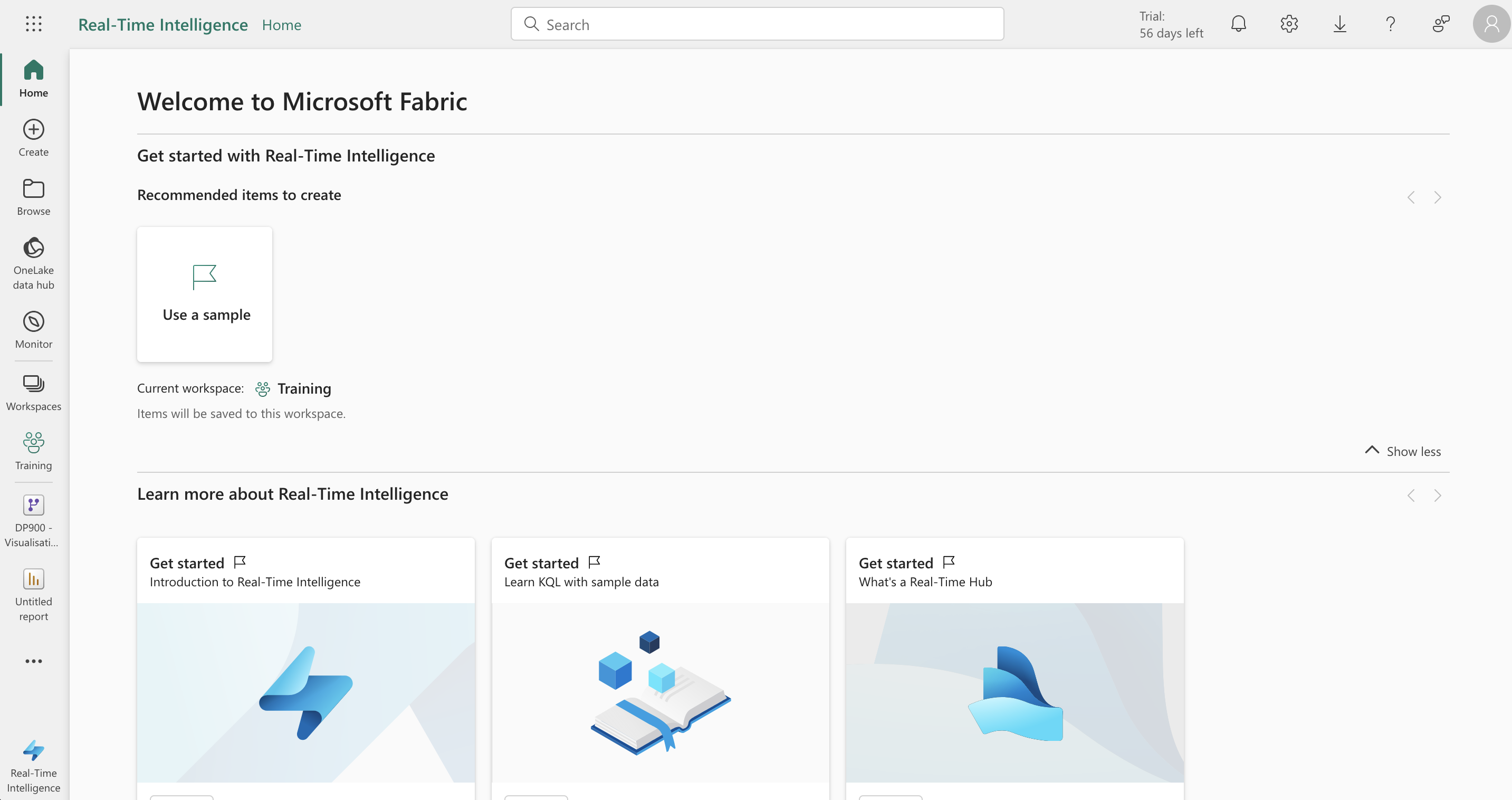Show next recommended items with right chevron
Screen dimensions: 1512x800
(x=1438, y=197)
